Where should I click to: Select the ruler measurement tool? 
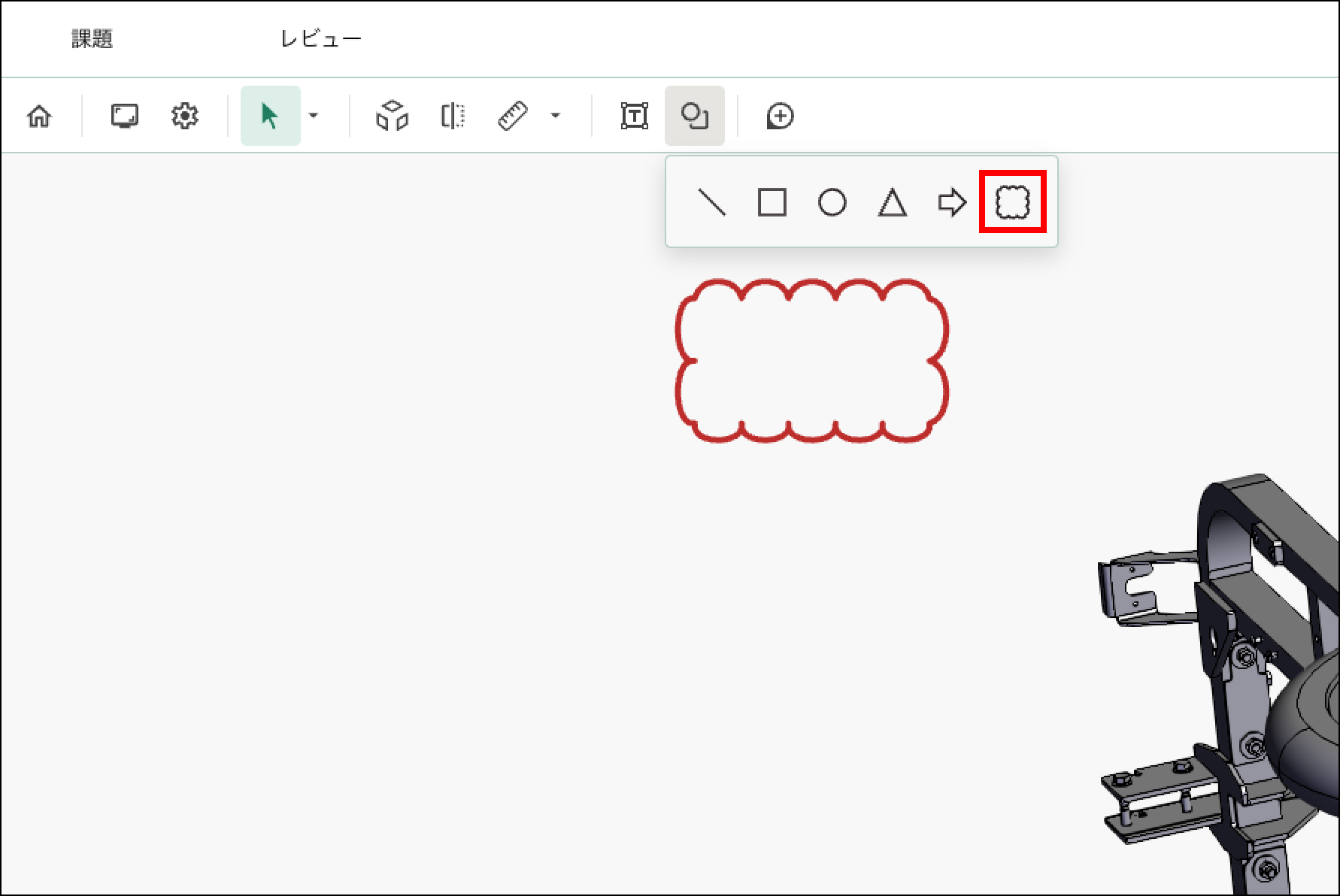(513, 117)
